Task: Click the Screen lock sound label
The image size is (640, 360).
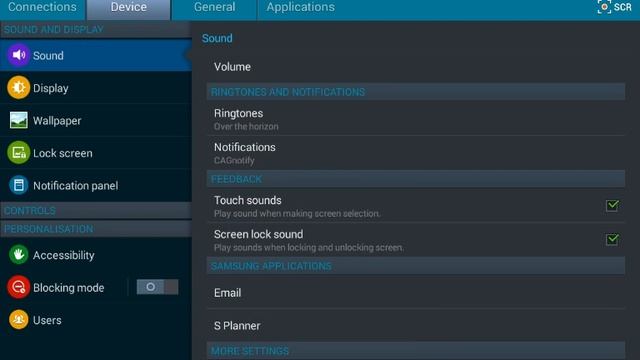Action: 258,234
